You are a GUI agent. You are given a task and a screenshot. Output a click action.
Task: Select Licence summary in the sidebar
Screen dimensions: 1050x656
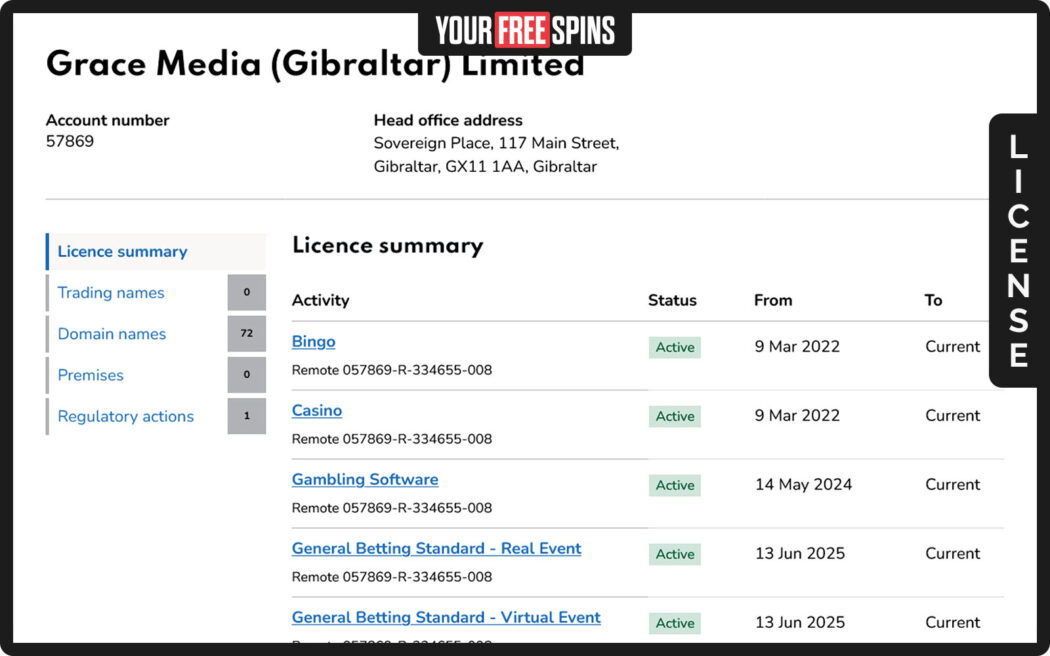tap(122, 251)
